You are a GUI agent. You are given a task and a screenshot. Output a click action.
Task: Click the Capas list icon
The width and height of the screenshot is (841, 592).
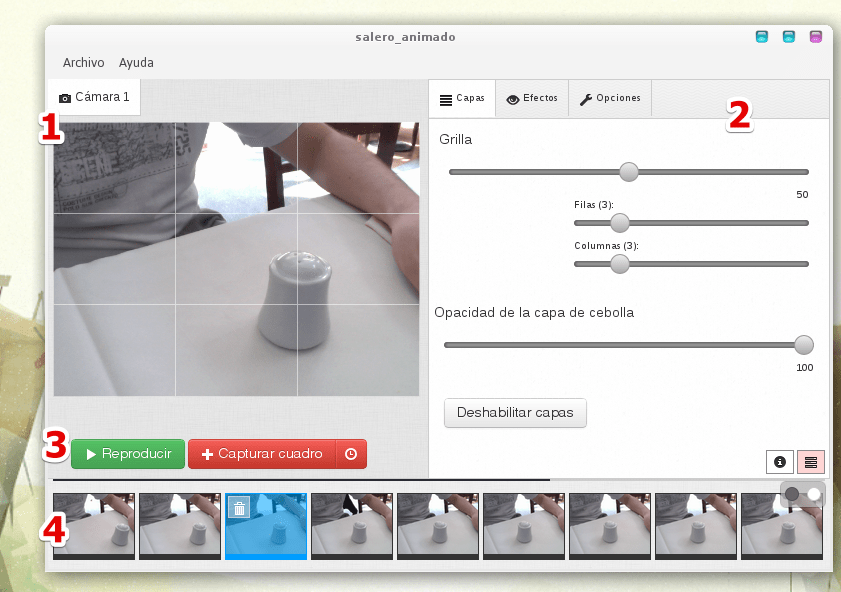tap(446, 100)
